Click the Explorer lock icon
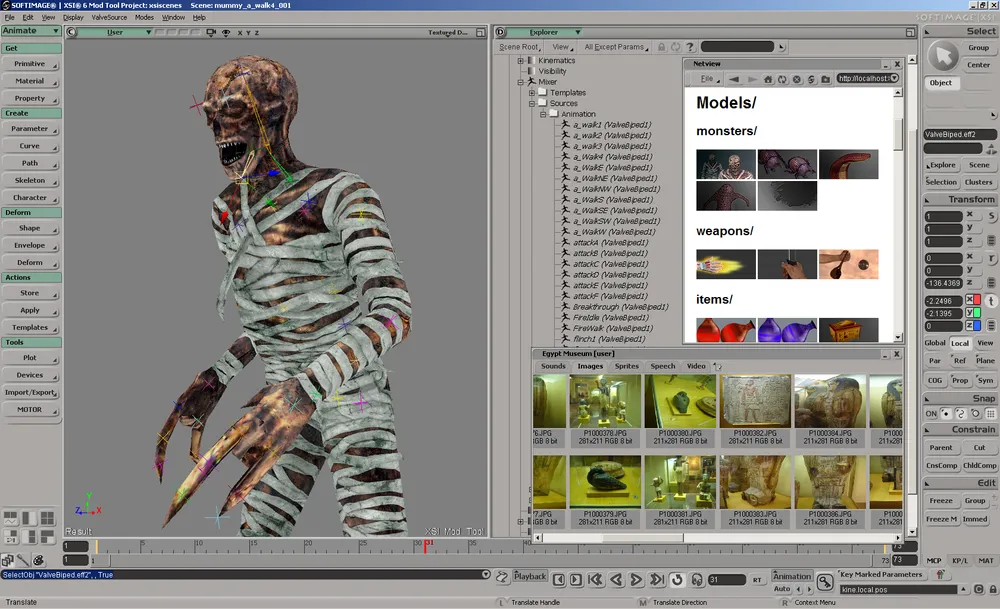Screen dimensions: 1000x609 coord(661,47)
